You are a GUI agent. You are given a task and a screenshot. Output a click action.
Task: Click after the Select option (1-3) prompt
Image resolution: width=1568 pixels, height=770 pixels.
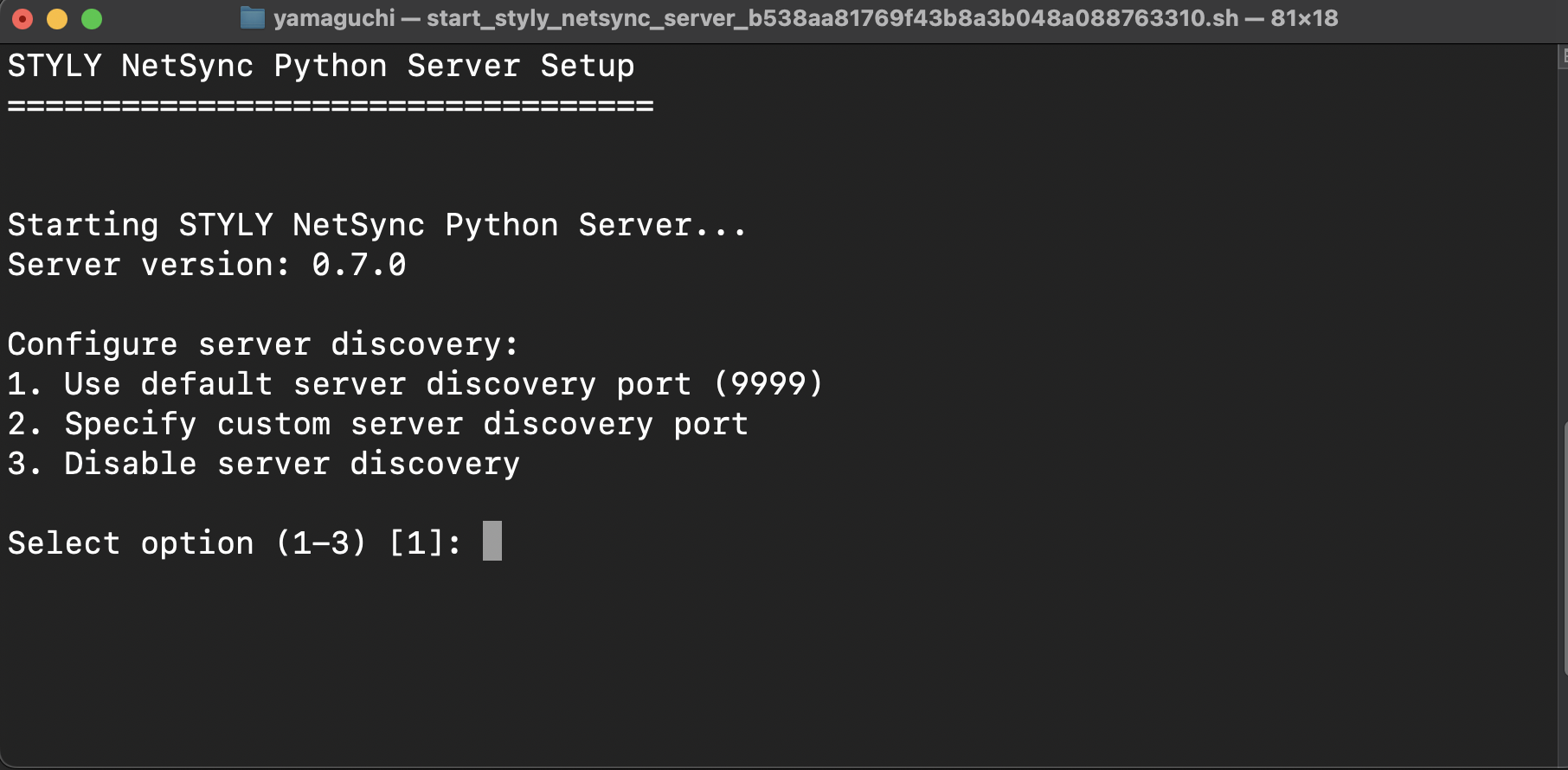tap(492, 542)
